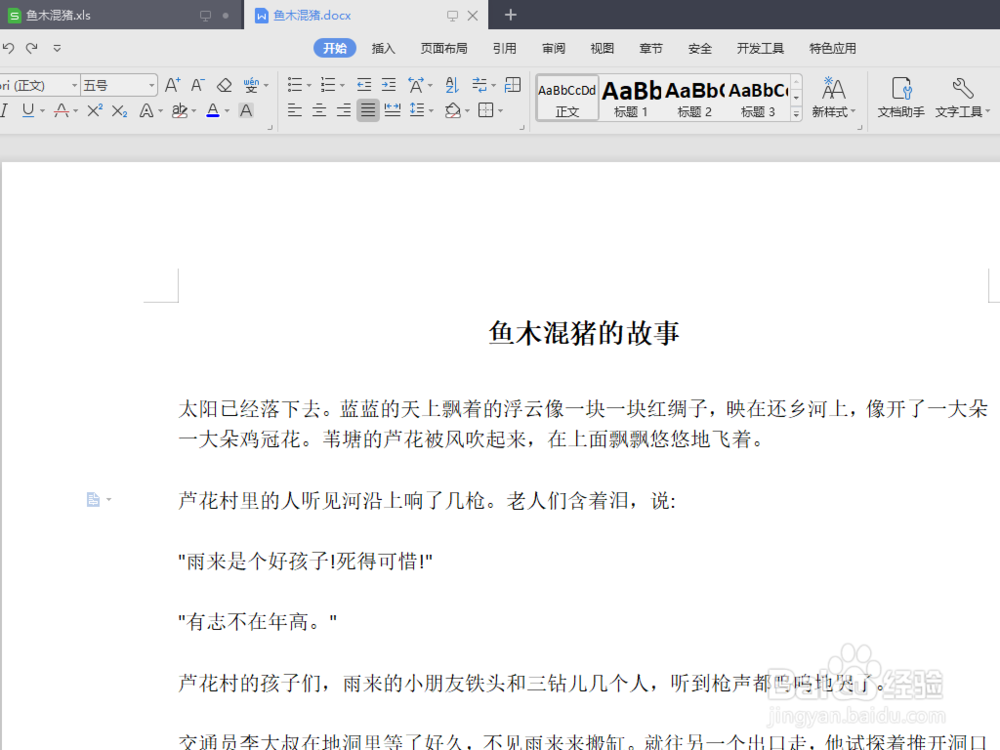Click the sort A-Z icon
The width and height of the screenshot is (1000, 750).
pyautogui.click(x=452, y=85)
